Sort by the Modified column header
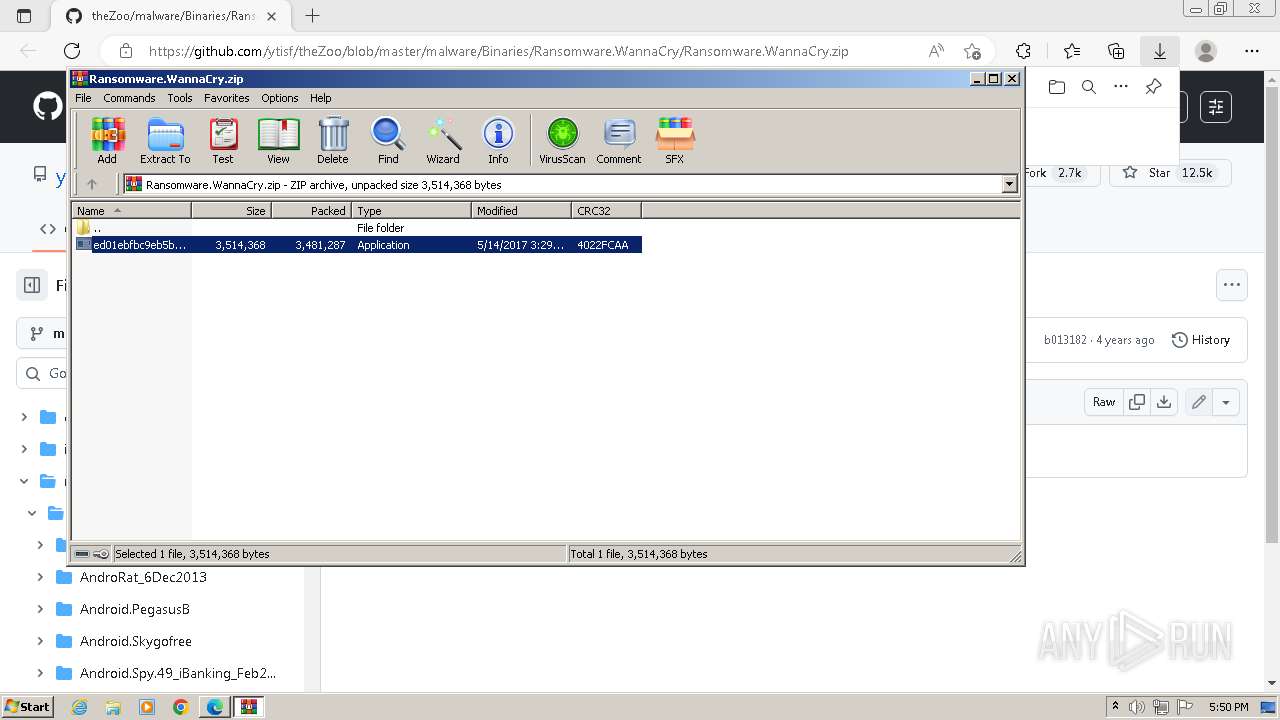Viewport: 1280px width, 720px height. tap(521, 210)
